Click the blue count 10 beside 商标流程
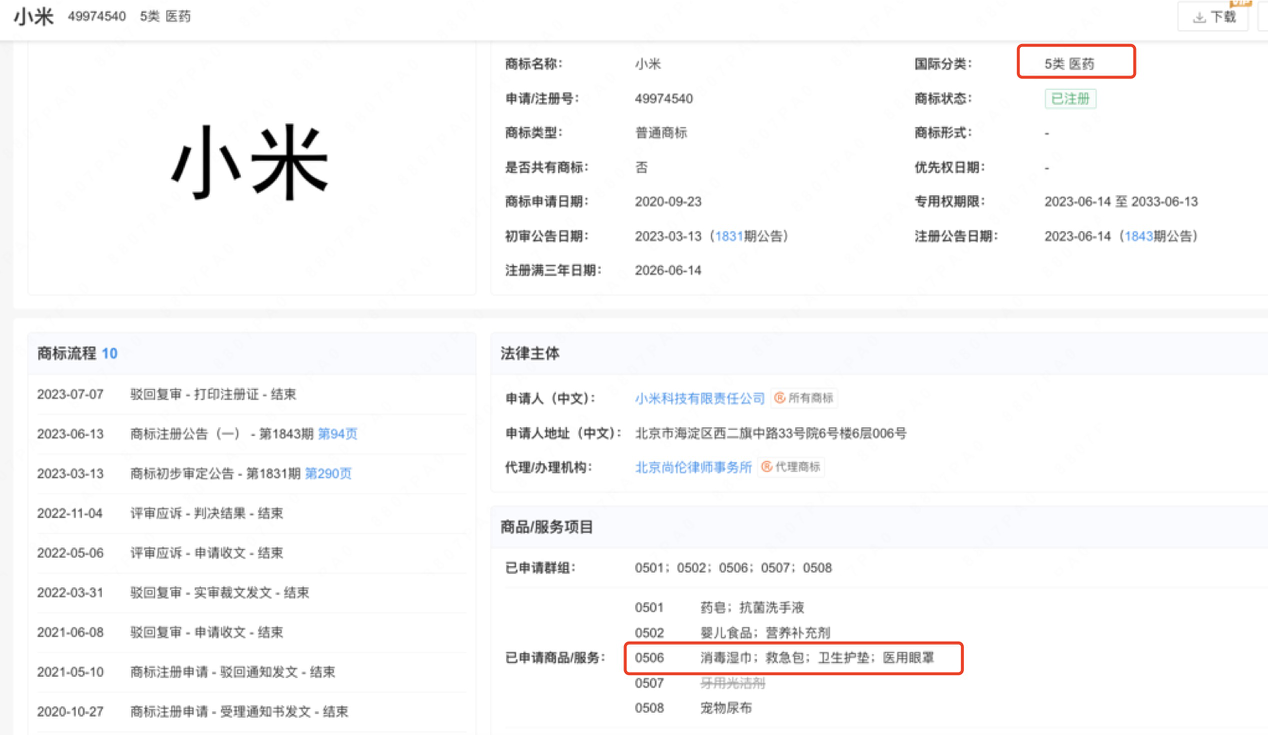The image size is (1268, 735). tap(109, 352)
